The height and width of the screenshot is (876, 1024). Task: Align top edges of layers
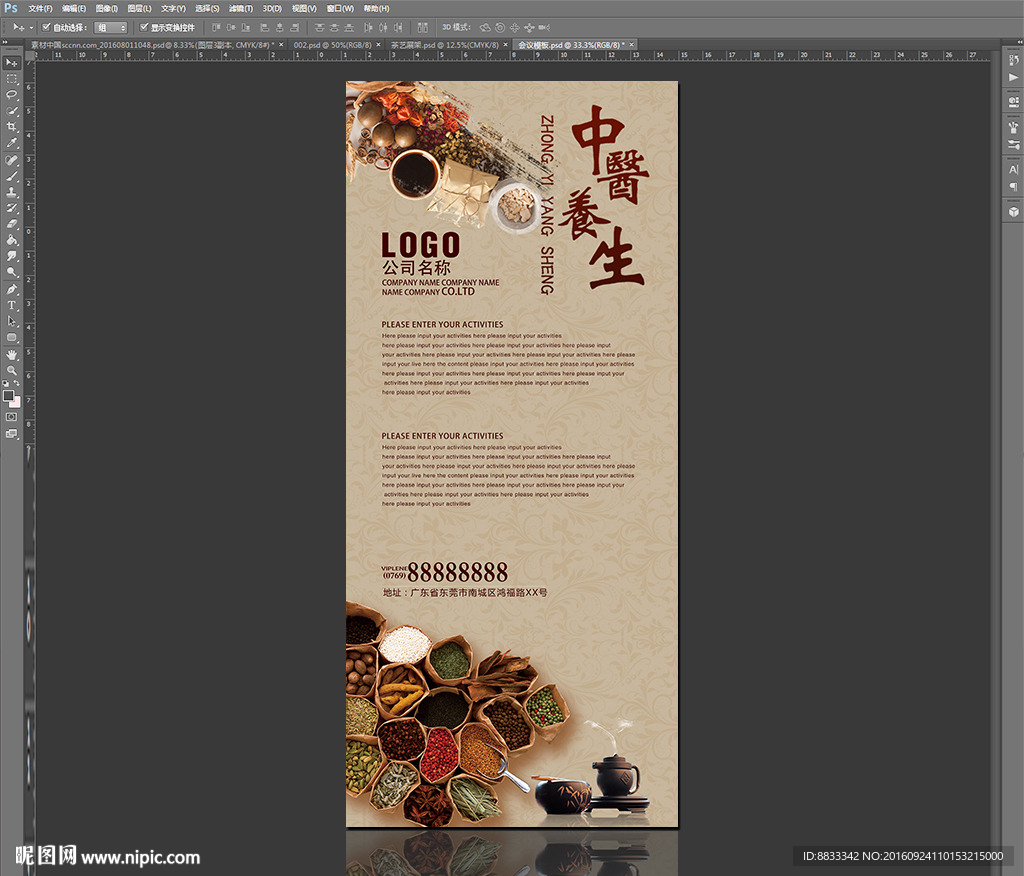click(x=216, y=27)
